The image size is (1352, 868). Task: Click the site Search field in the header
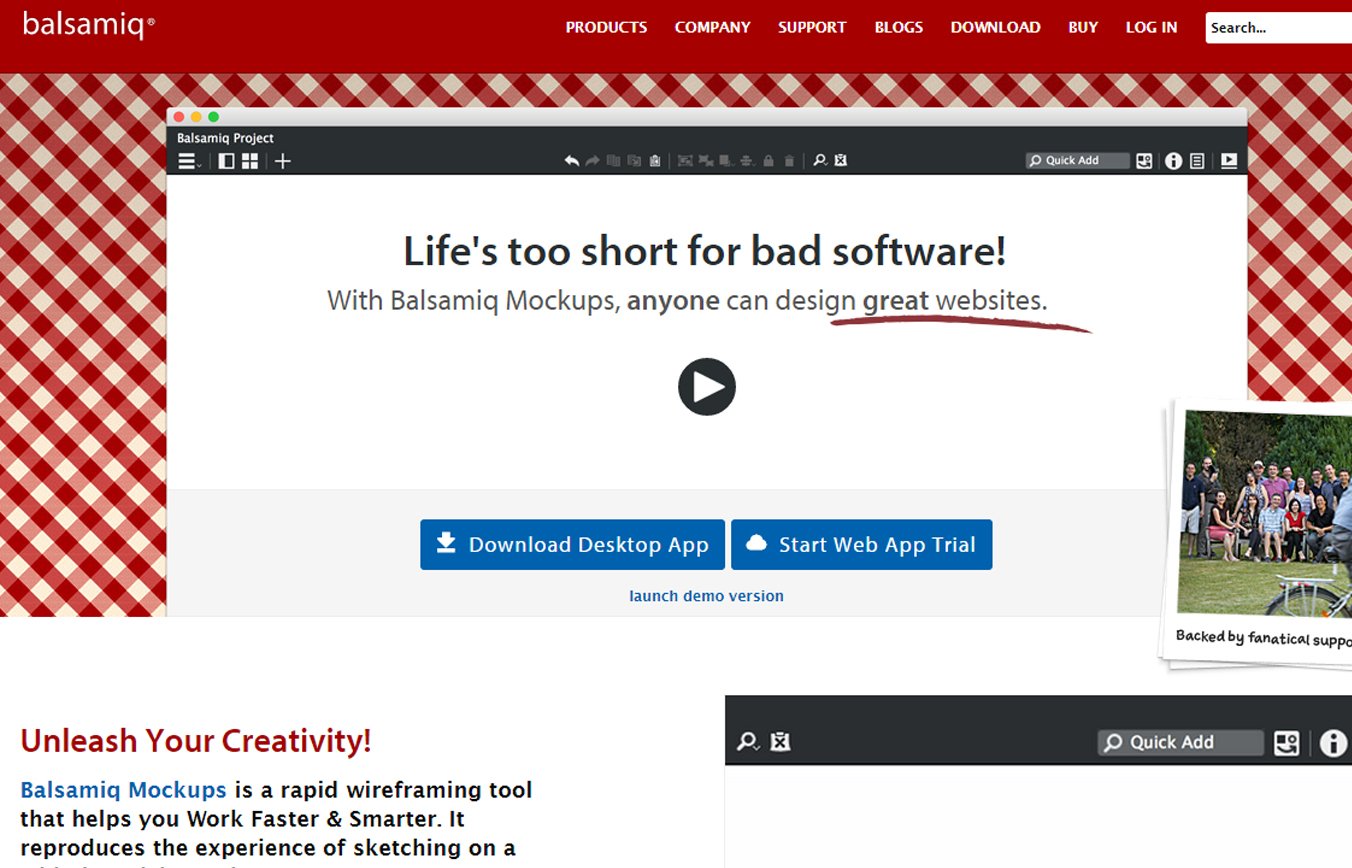click(1278, 28)
